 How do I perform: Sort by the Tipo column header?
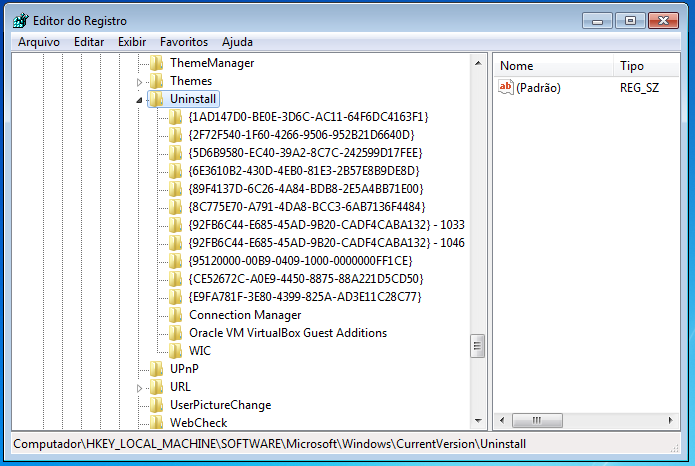tap(647, 66)
